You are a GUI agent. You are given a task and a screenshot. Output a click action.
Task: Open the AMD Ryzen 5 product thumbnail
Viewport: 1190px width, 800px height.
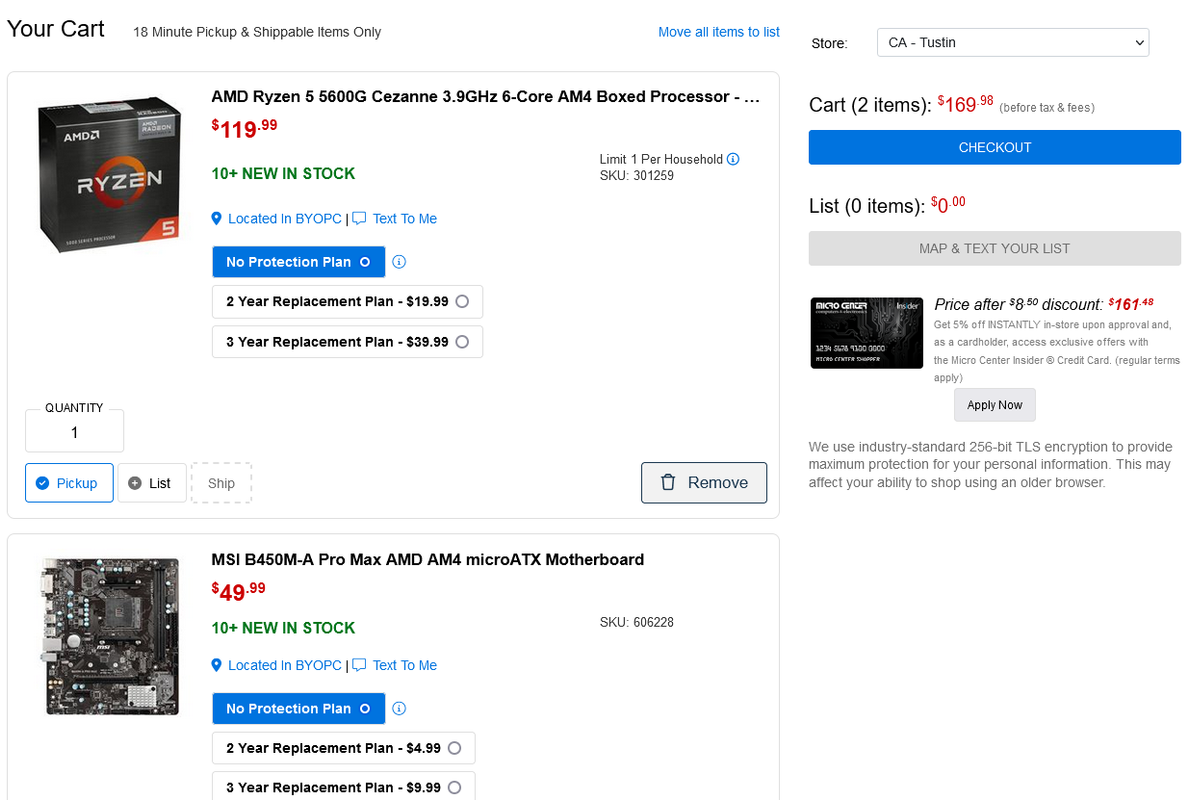point(109,175)
